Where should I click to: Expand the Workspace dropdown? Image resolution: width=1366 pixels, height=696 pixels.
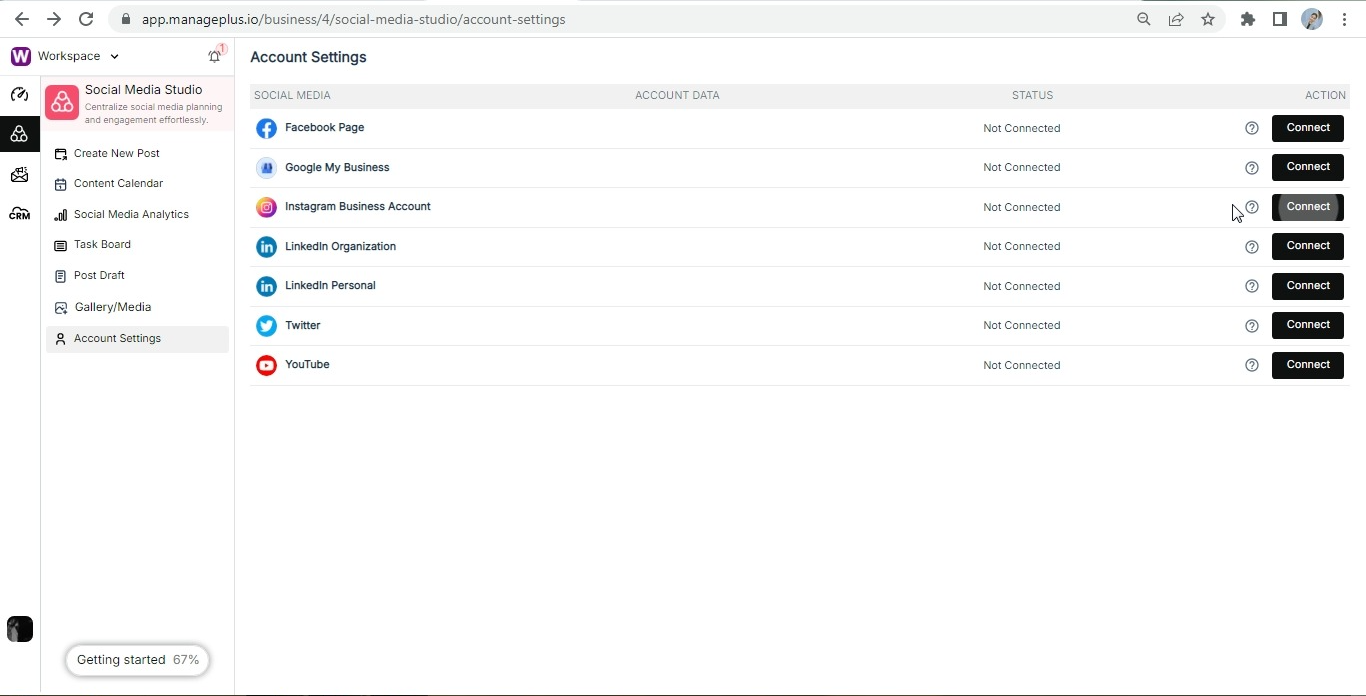[79, 56]
